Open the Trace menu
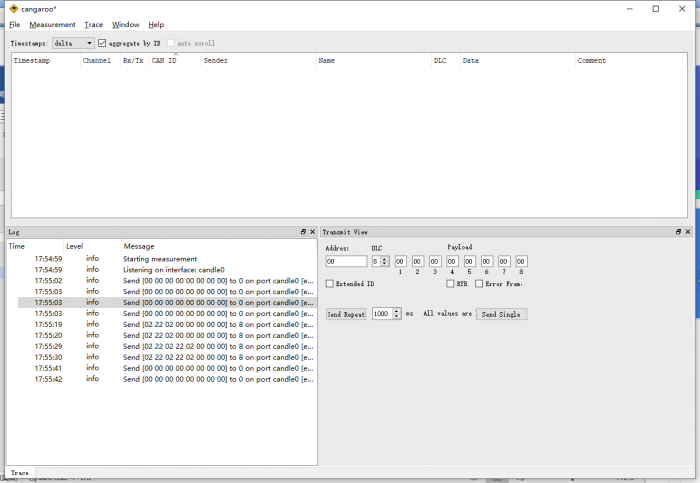The image size is (700, 483). click(94, 25)
